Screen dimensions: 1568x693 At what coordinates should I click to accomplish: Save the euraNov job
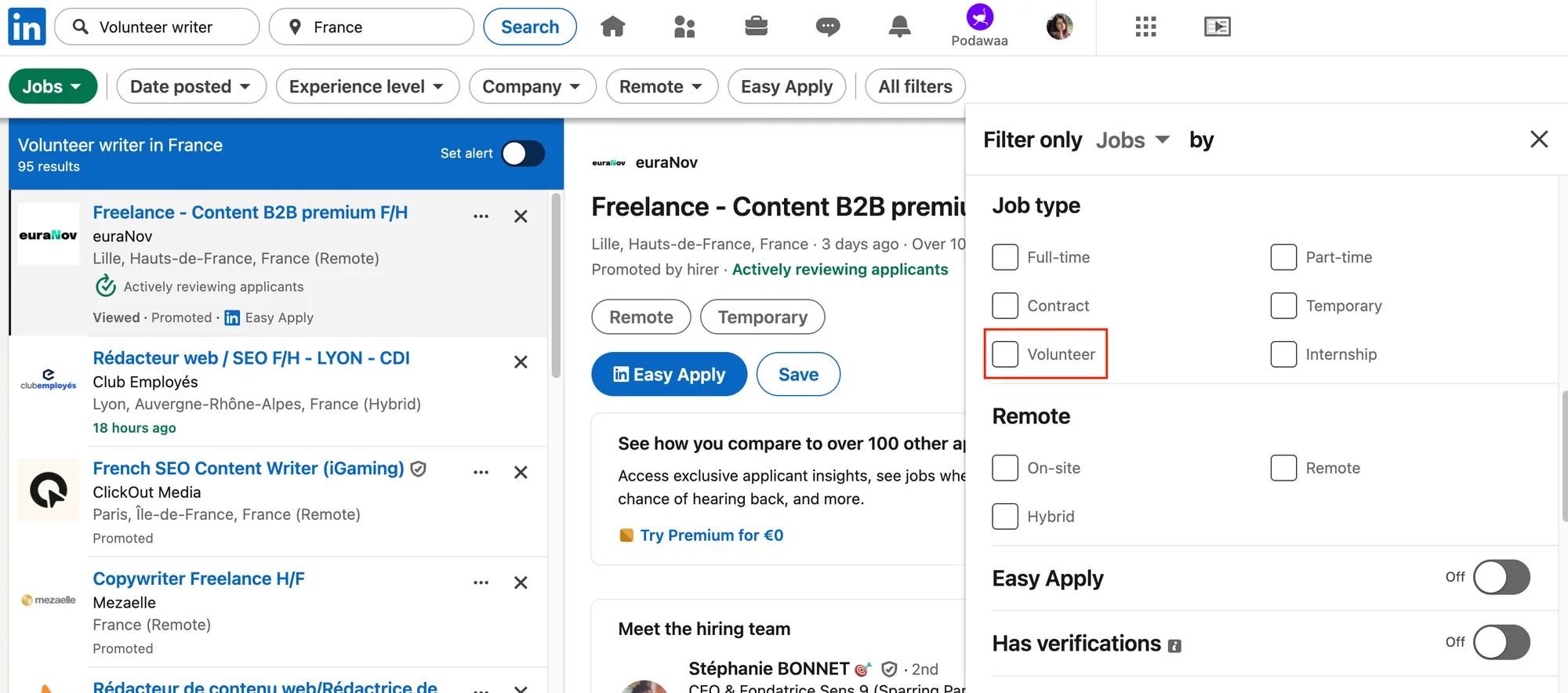(798, 375)
